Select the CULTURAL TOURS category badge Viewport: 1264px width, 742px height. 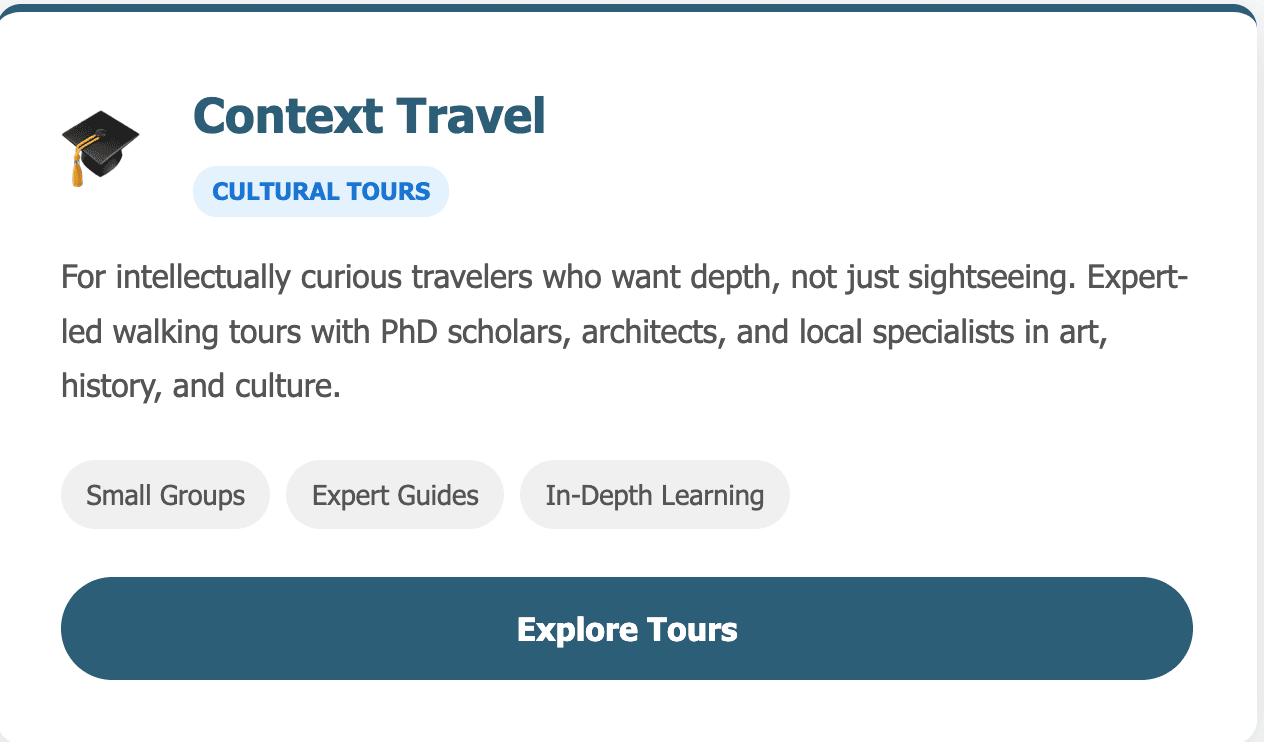click(x=321, y=191)
